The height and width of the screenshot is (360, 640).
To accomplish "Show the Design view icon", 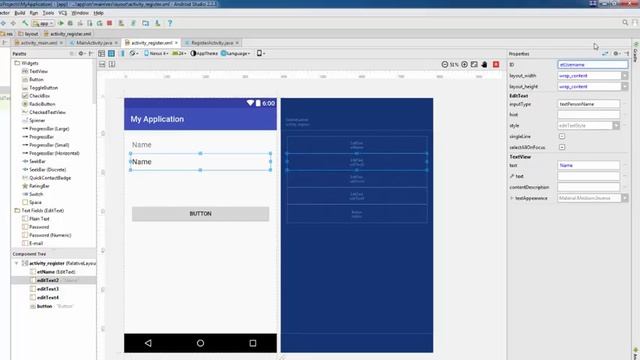I will (102, 53).
